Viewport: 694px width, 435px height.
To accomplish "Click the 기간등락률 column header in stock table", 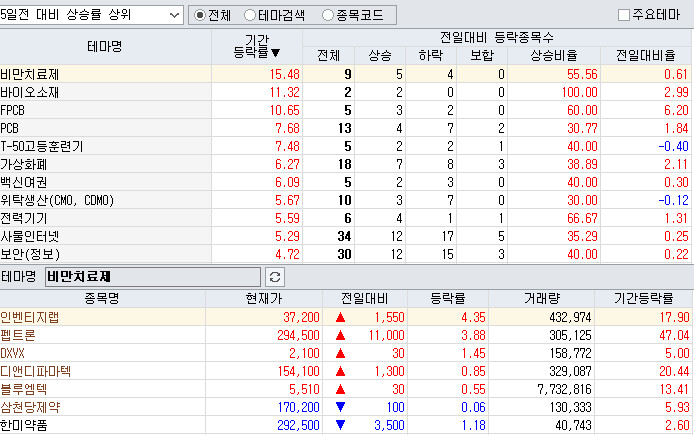I will 644,298.
